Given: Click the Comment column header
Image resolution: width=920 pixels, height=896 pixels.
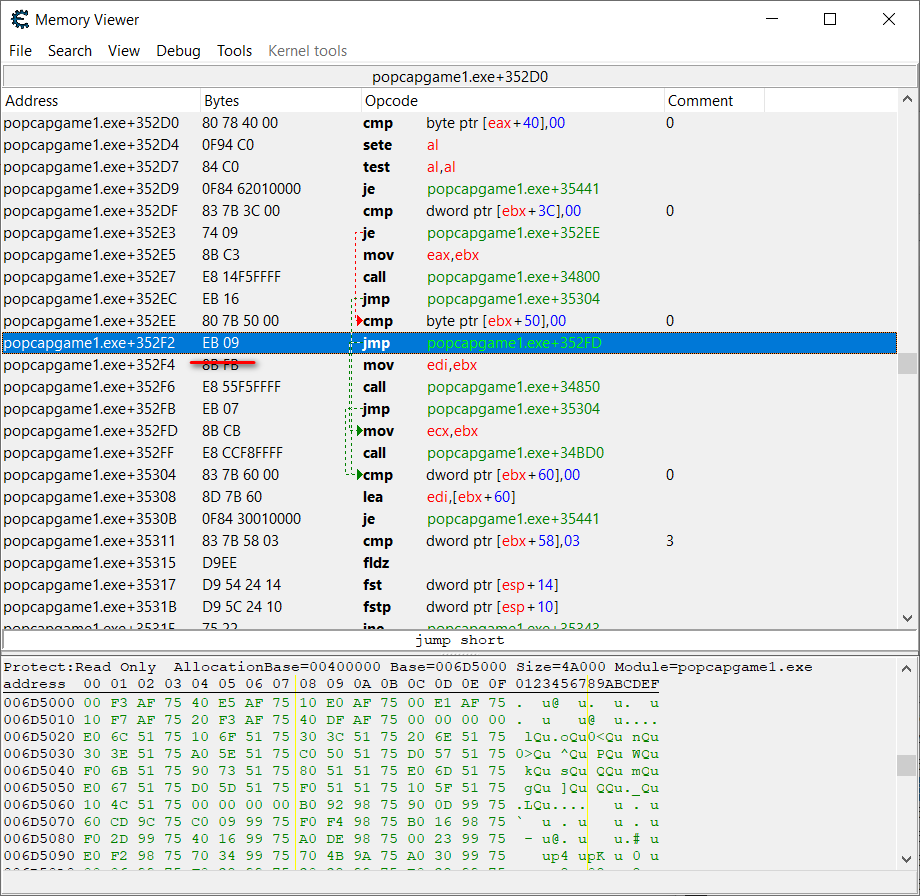Looking at the screenshot, I should click(715, 101).
